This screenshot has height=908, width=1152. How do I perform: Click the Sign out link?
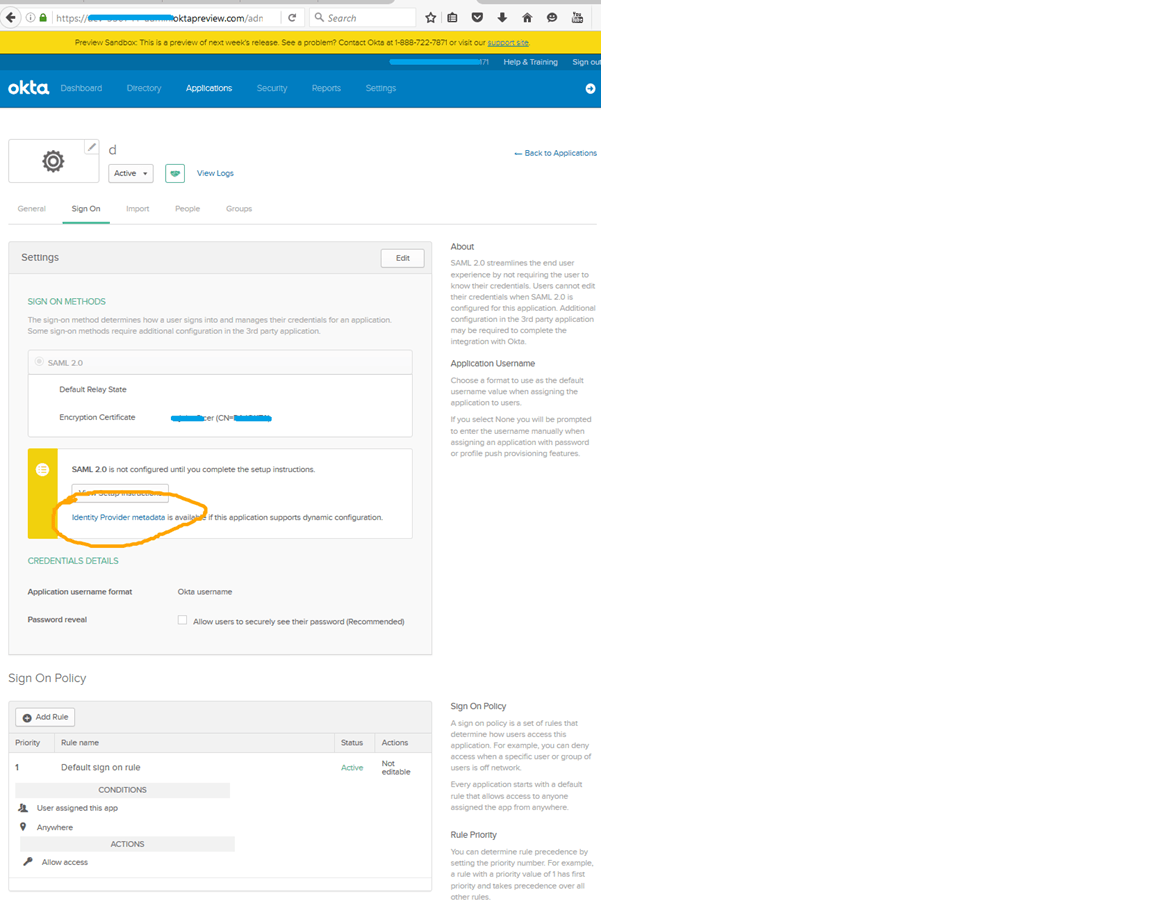[x=586, y=62]
